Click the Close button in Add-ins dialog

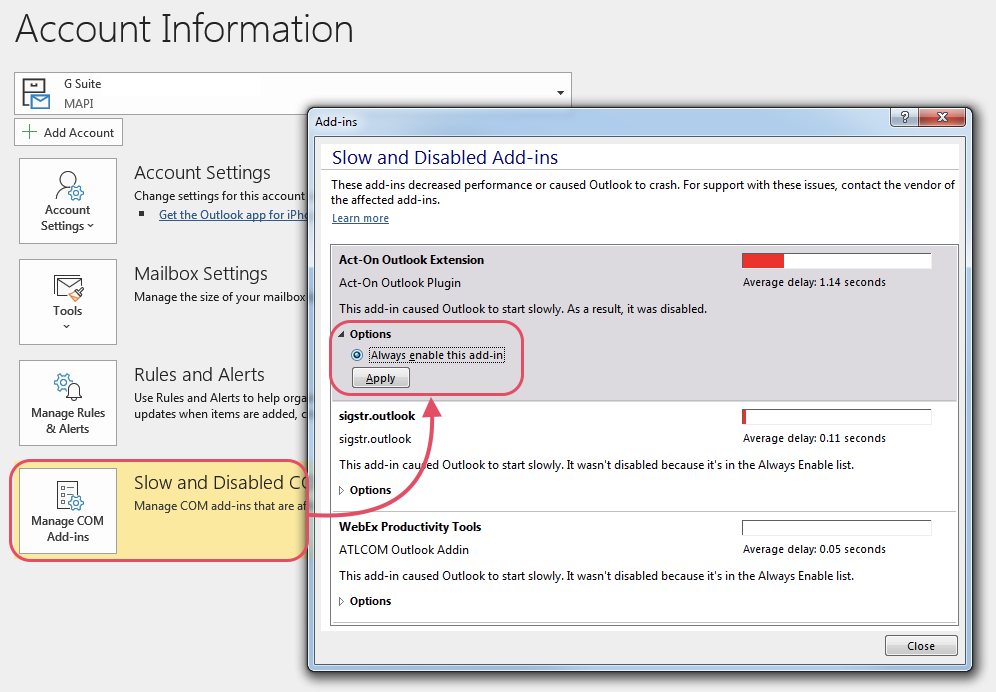(x=921, y=646)
